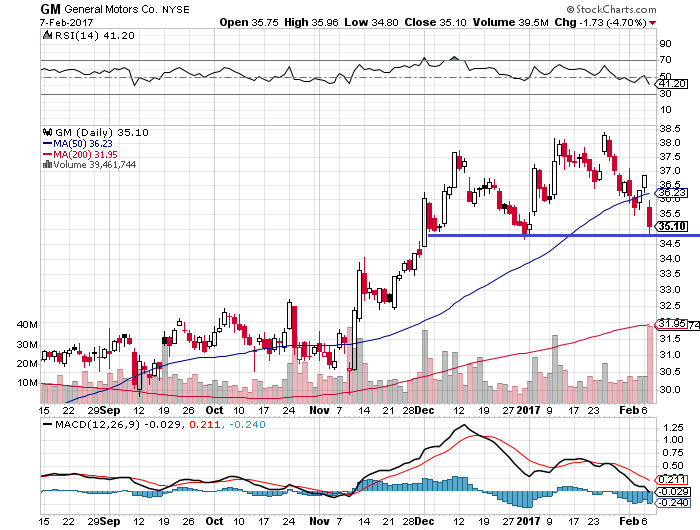The image size is (700, 530).
Task: Click the GM (Daily) 35.10 legend label
Action: point(102,133)
